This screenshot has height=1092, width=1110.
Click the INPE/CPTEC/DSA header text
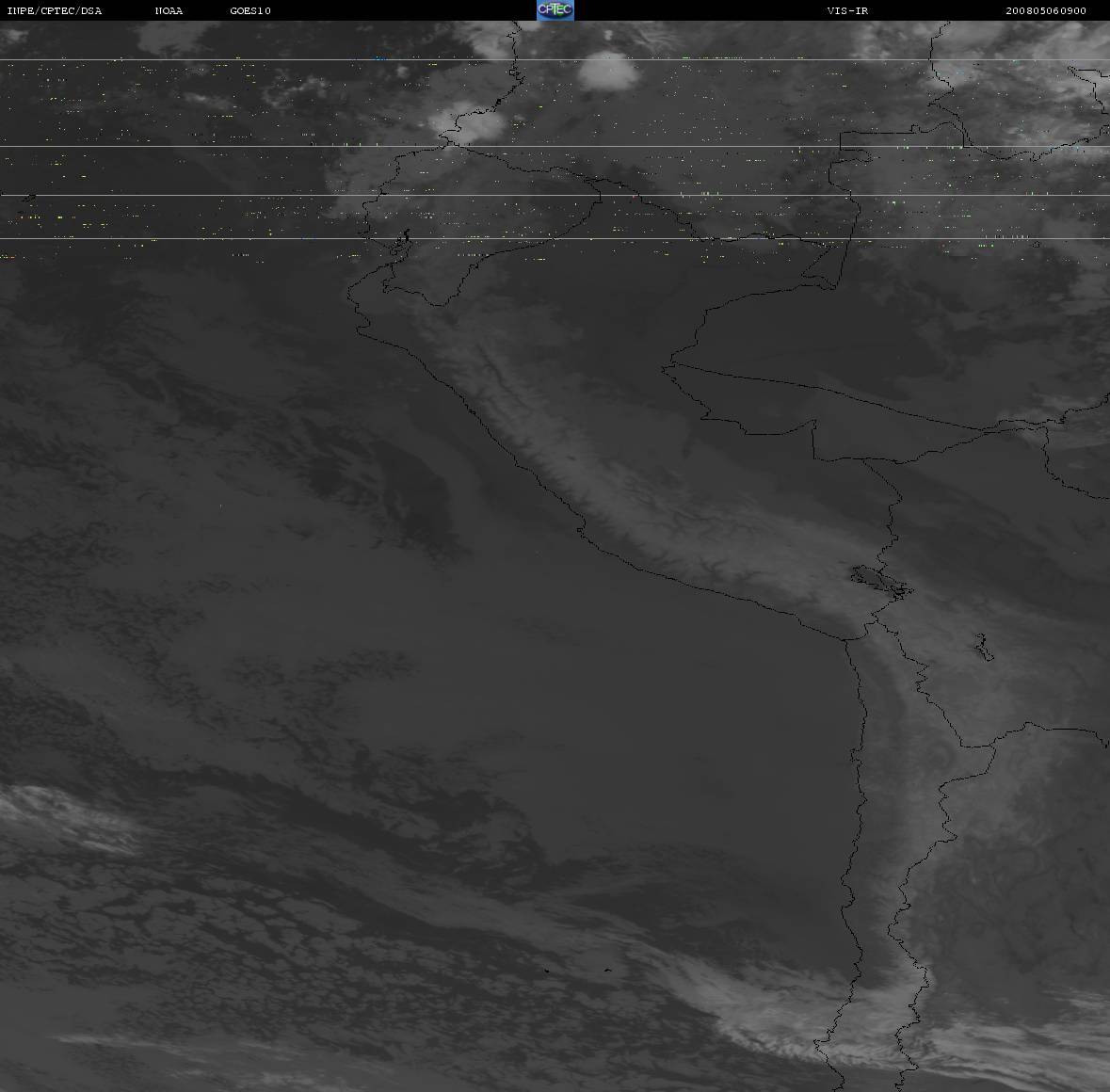coord(55,10)
